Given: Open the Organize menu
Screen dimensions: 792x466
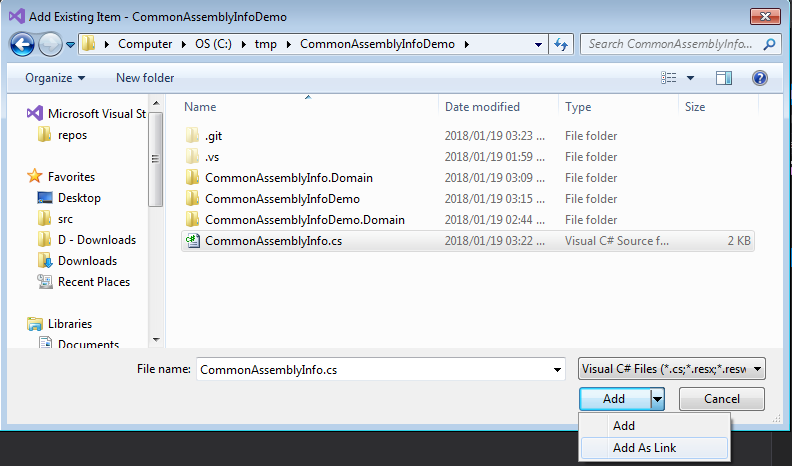Looking at the screenshot, I should click(55, 78).
